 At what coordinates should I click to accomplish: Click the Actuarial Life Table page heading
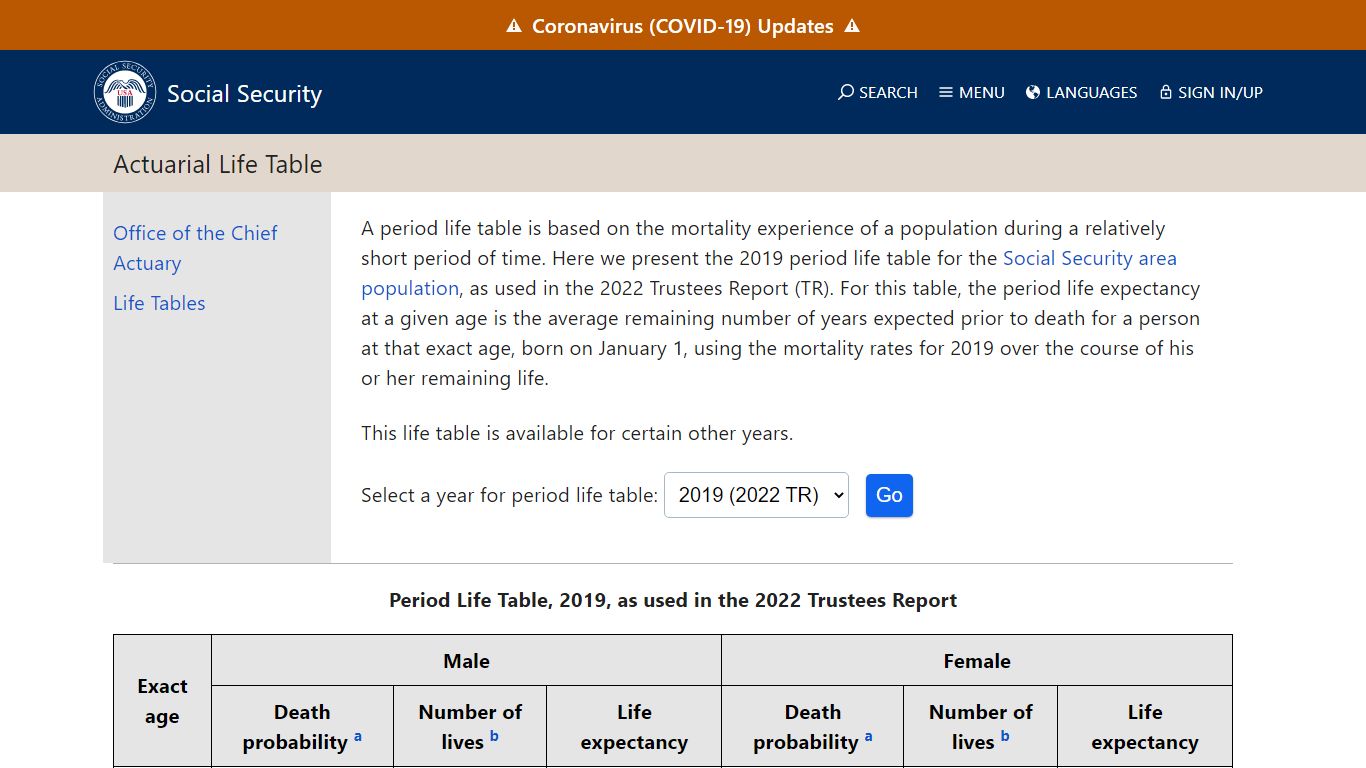[x=218, y=164]
